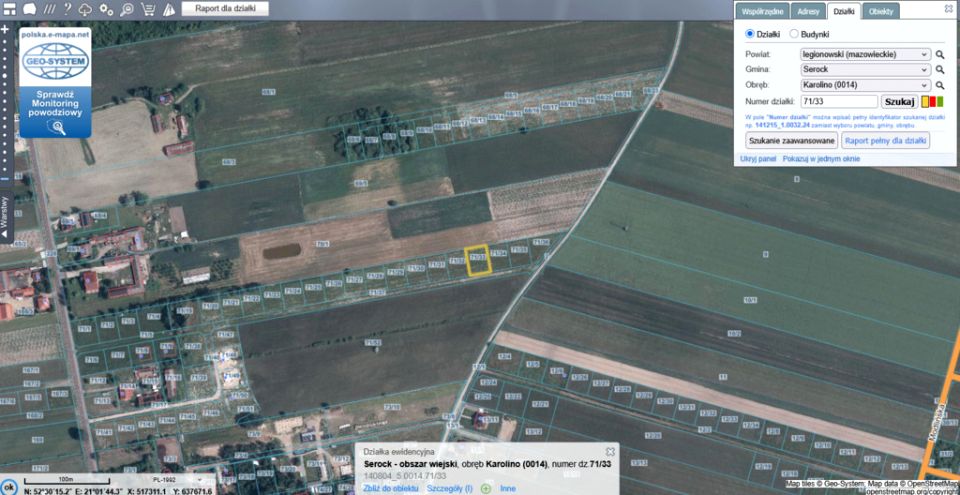Expand the Warstwy side panel
Viewport: 960px width, 495px height.
5,214
